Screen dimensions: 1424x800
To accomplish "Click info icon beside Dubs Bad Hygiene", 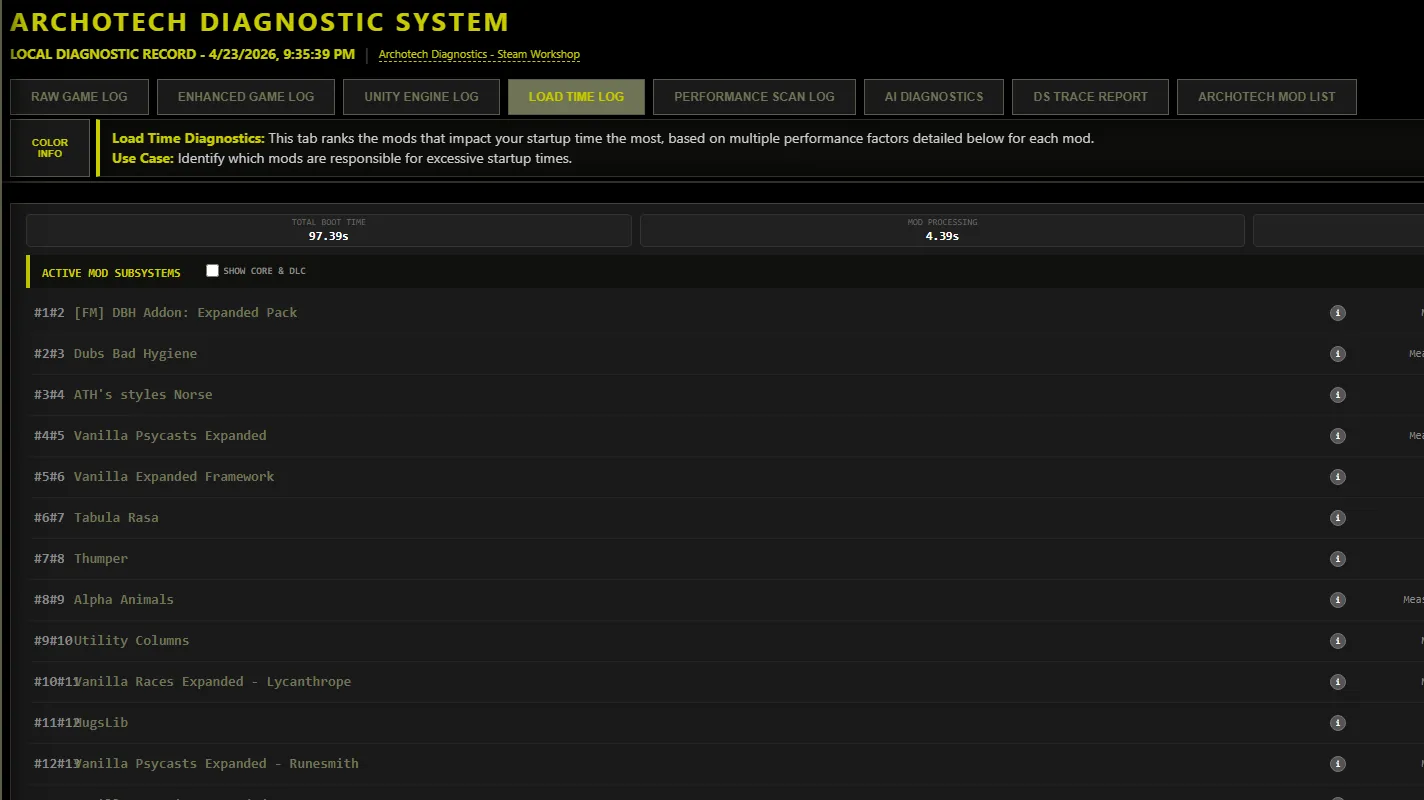I will click(x=1337, y=354).
